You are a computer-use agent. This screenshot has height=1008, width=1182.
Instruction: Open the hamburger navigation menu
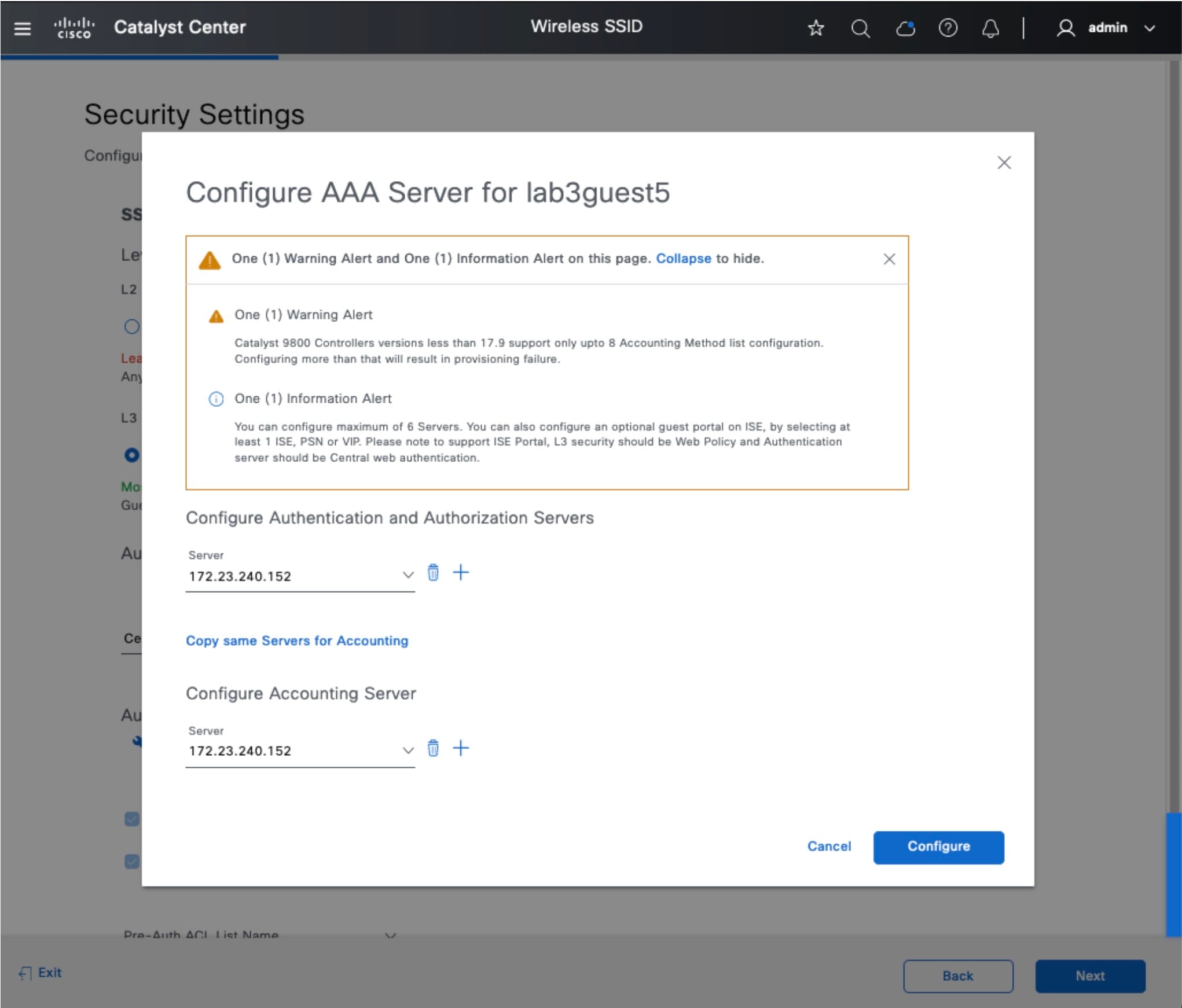(x=22, y=28)
